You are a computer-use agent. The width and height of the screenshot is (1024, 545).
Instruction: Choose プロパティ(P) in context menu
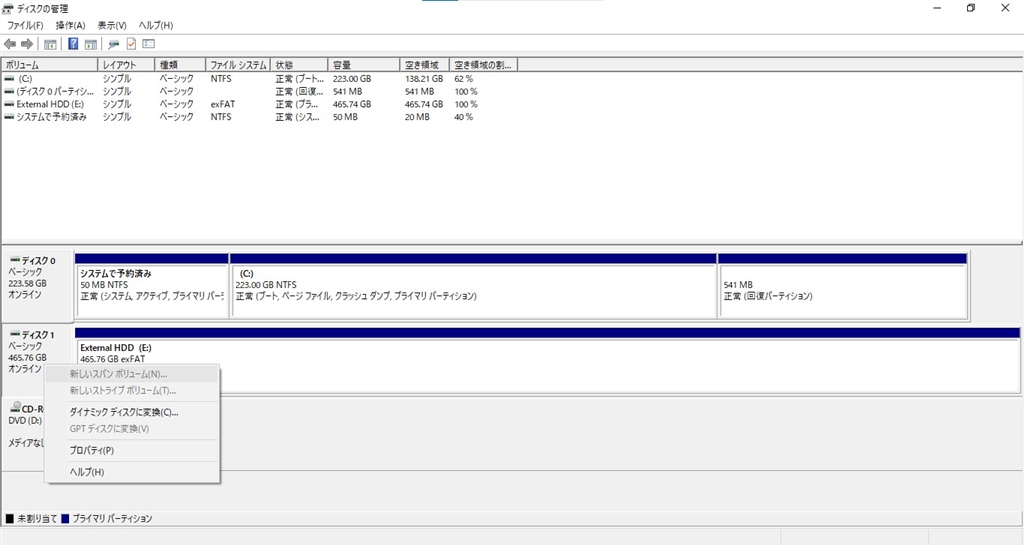(x=132, y=450)
